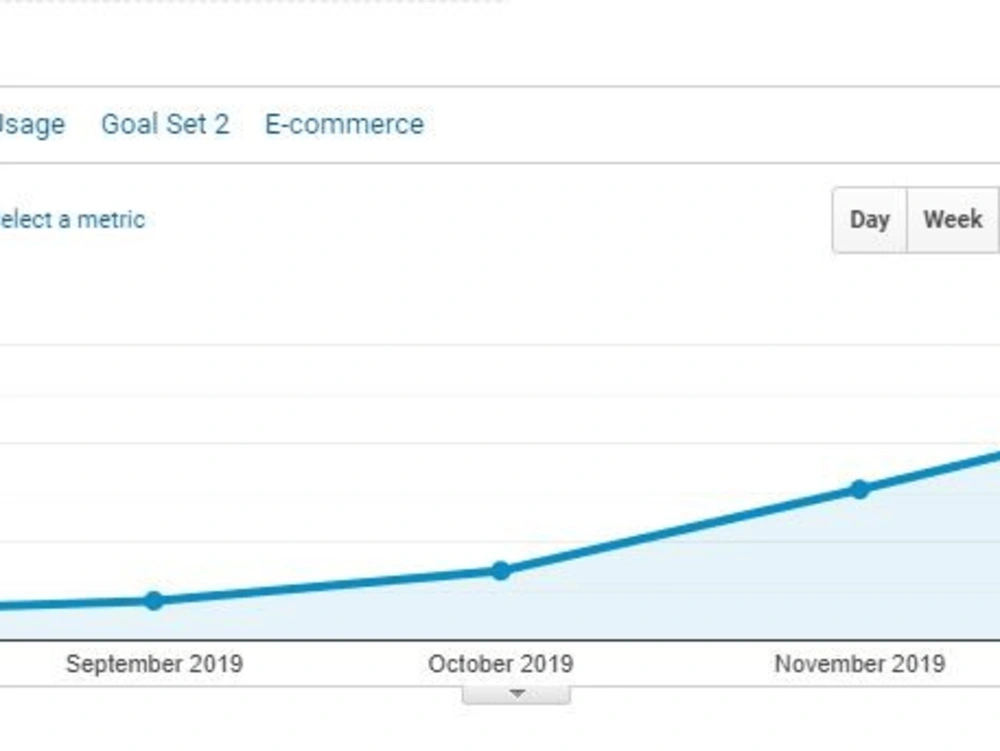Click the September 2019 axis label
1000x751 pixels.
click(x=154, y=664)
